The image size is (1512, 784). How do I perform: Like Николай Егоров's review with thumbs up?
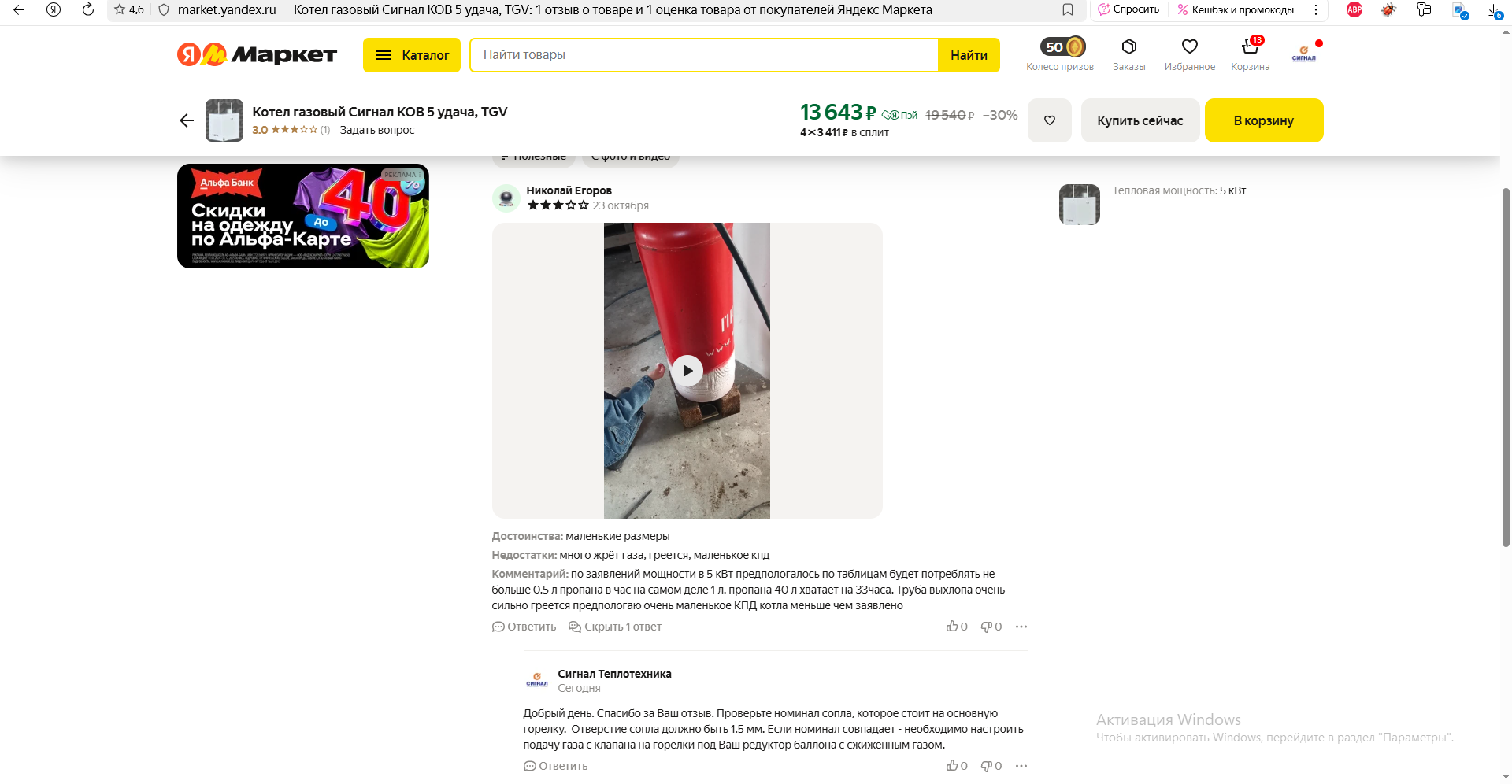point(956,627)
